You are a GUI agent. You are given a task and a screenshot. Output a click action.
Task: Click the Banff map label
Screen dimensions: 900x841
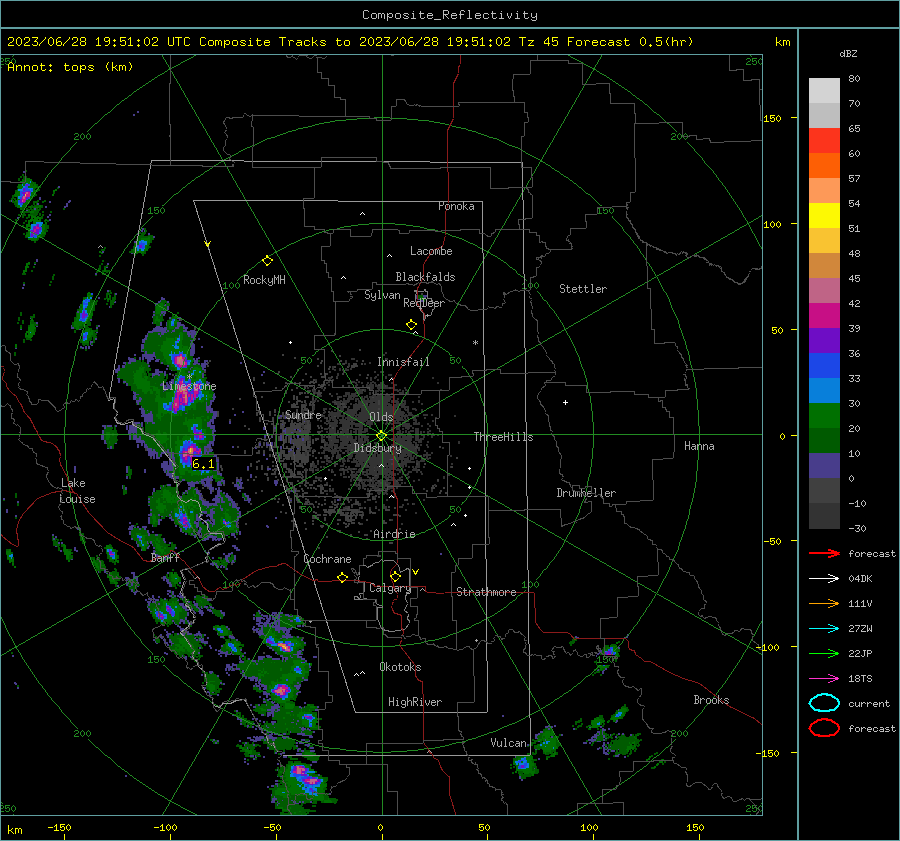165,557
